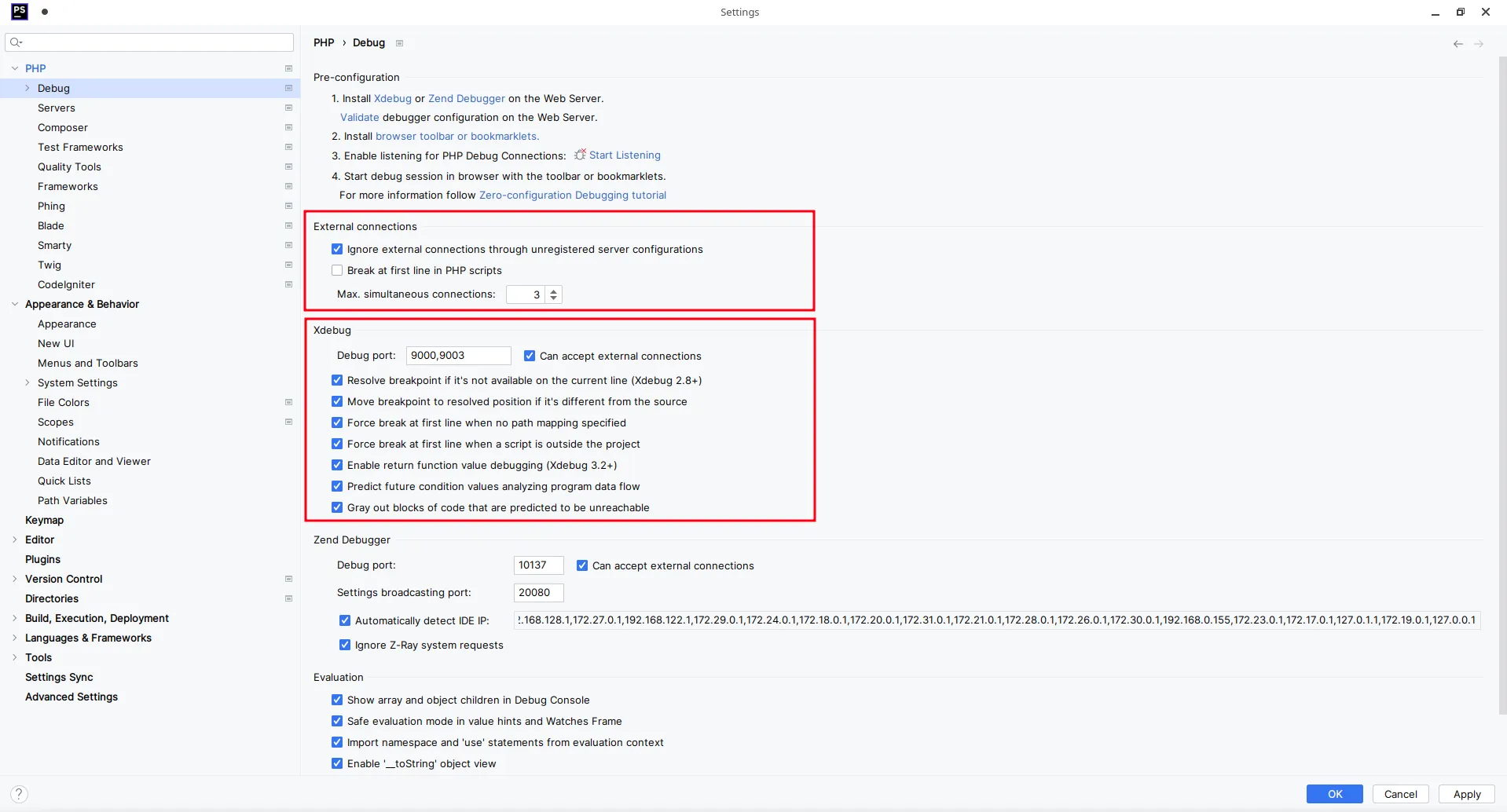Select Servers under PHP
Viewport: 1507px width, 812px height.
pyautogui.click(x=57, y=108)
